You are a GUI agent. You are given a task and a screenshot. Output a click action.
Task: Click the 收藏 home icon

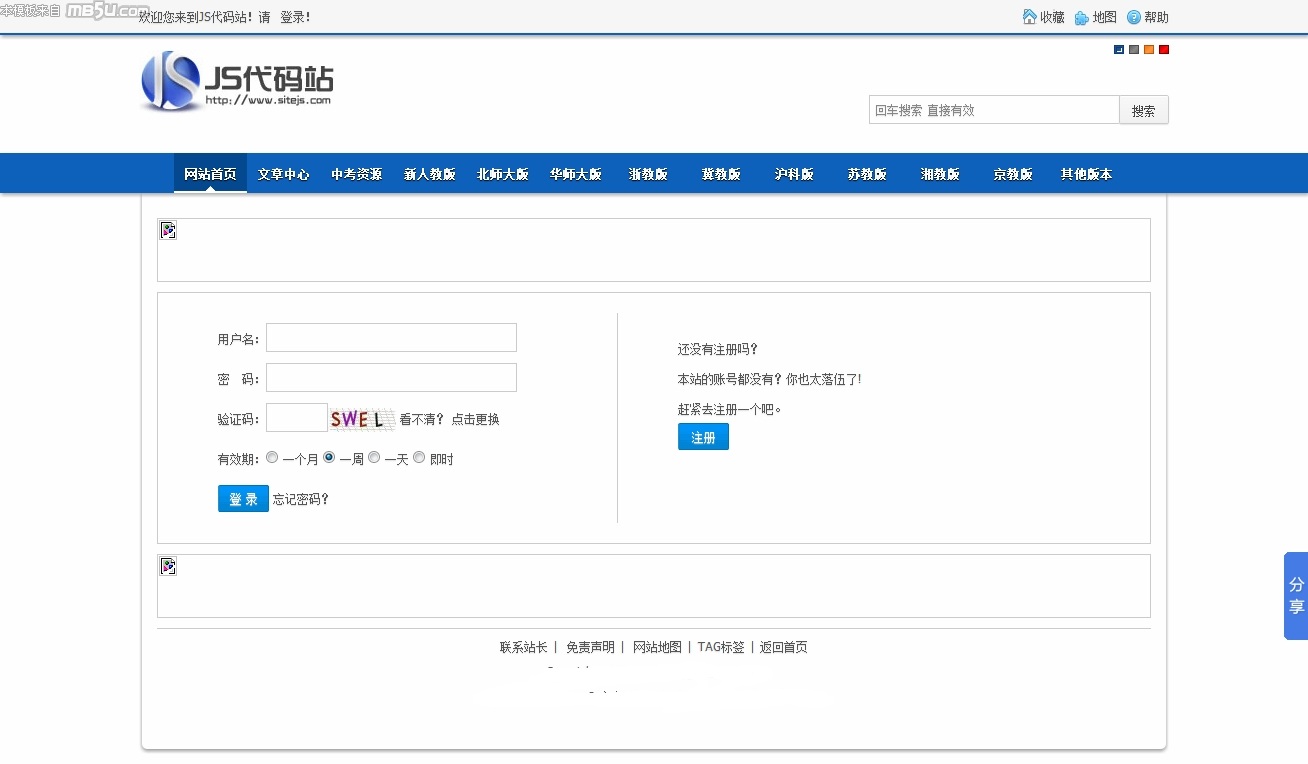click(1029, 17)
